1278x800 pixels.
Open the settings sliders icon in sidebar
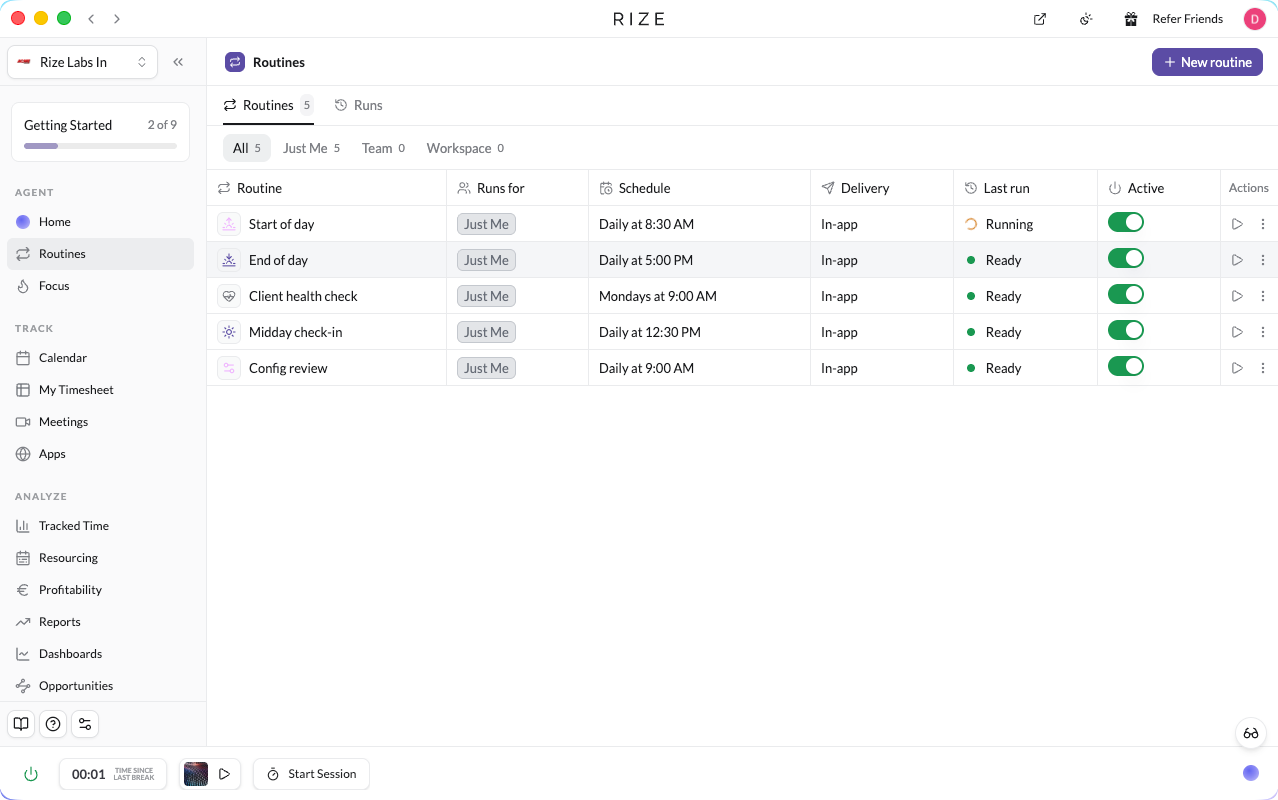[x=85, y=724]
